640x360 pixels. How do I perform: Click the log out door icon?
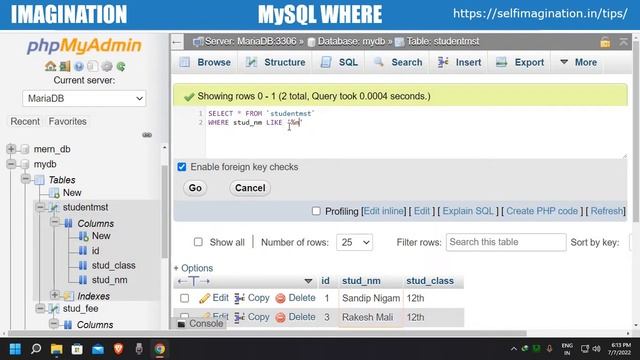click(65, 66)
